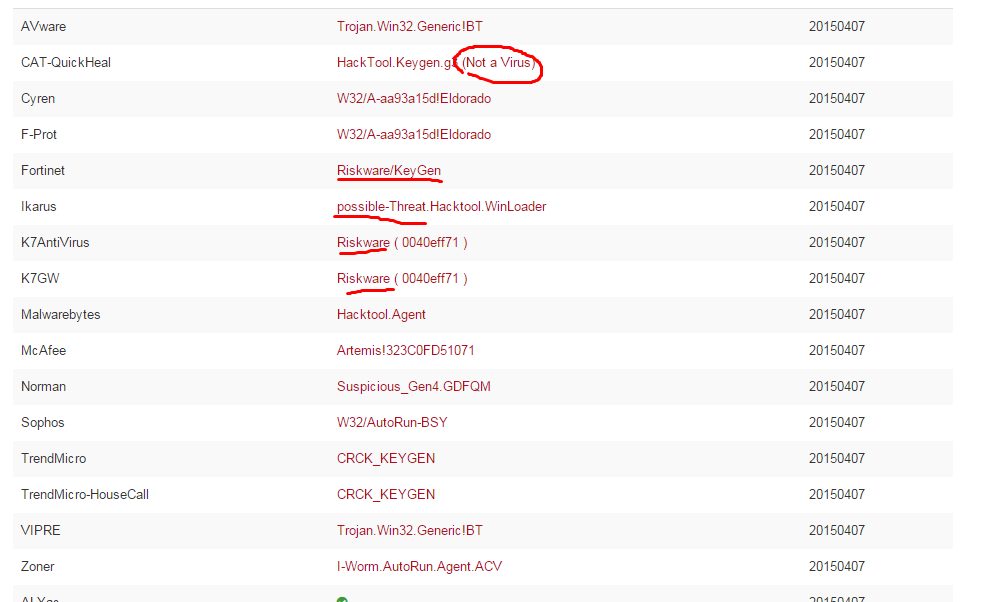The width and height of the screenshot is (988, 602).
Task: Select the McAfee engine name
Action: tap(43, 350)
